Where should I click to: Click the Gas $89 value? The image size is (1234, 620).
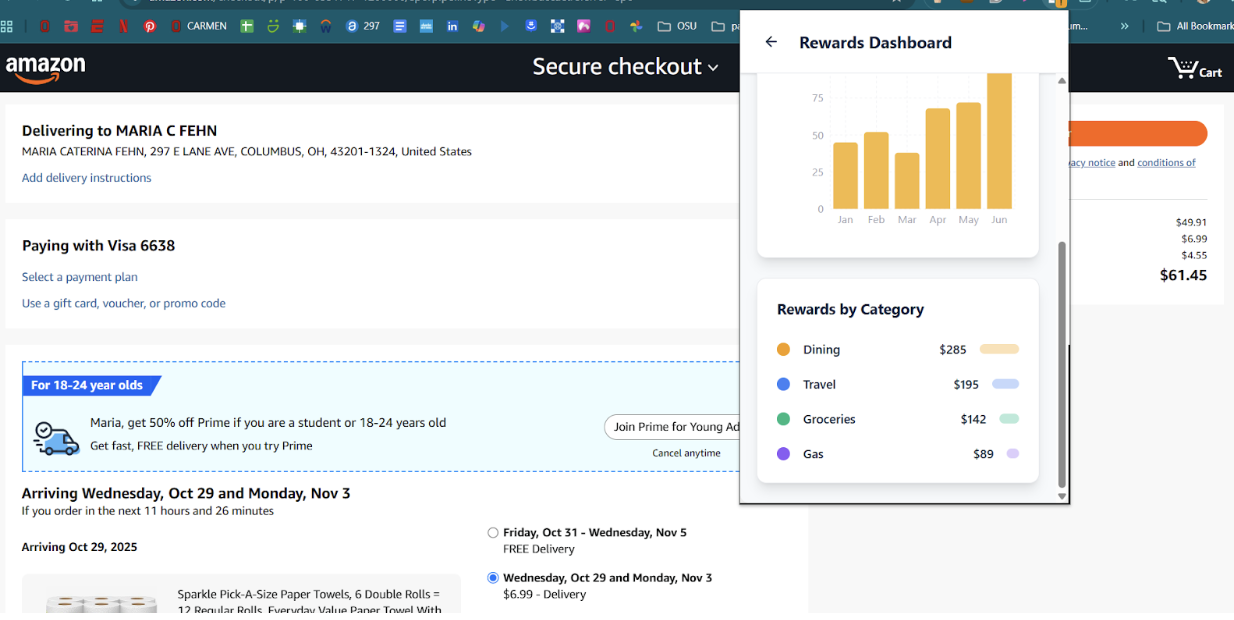pos(983,454)
